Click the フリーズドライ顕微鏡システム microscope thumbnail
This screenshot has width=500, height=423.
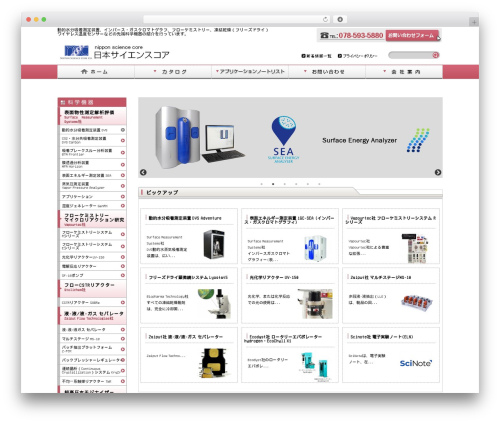coord(213,303)
